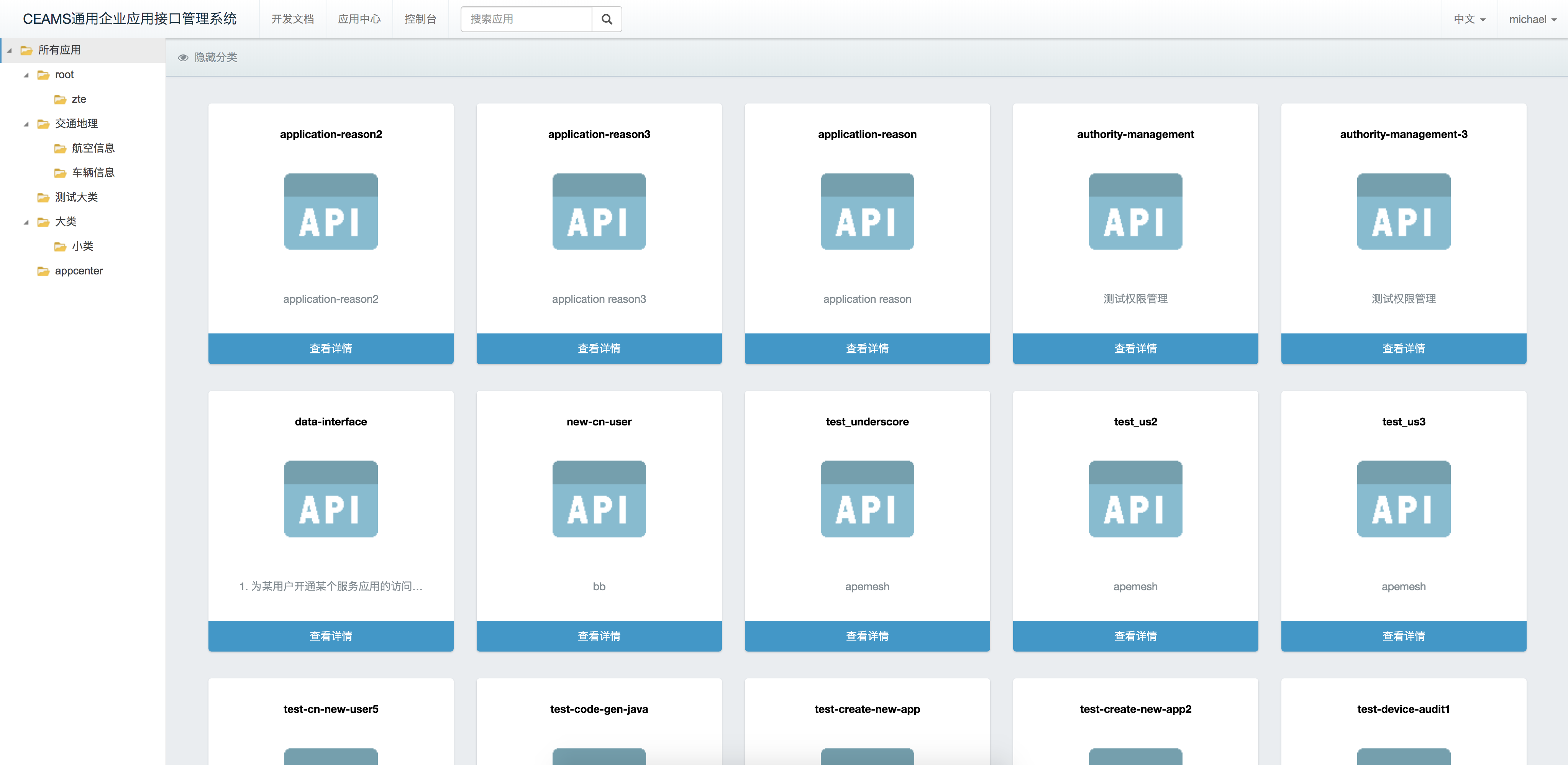Collapse the 交通地理 tree node arrow
The image size is (1568, 765).
[26, 124]
